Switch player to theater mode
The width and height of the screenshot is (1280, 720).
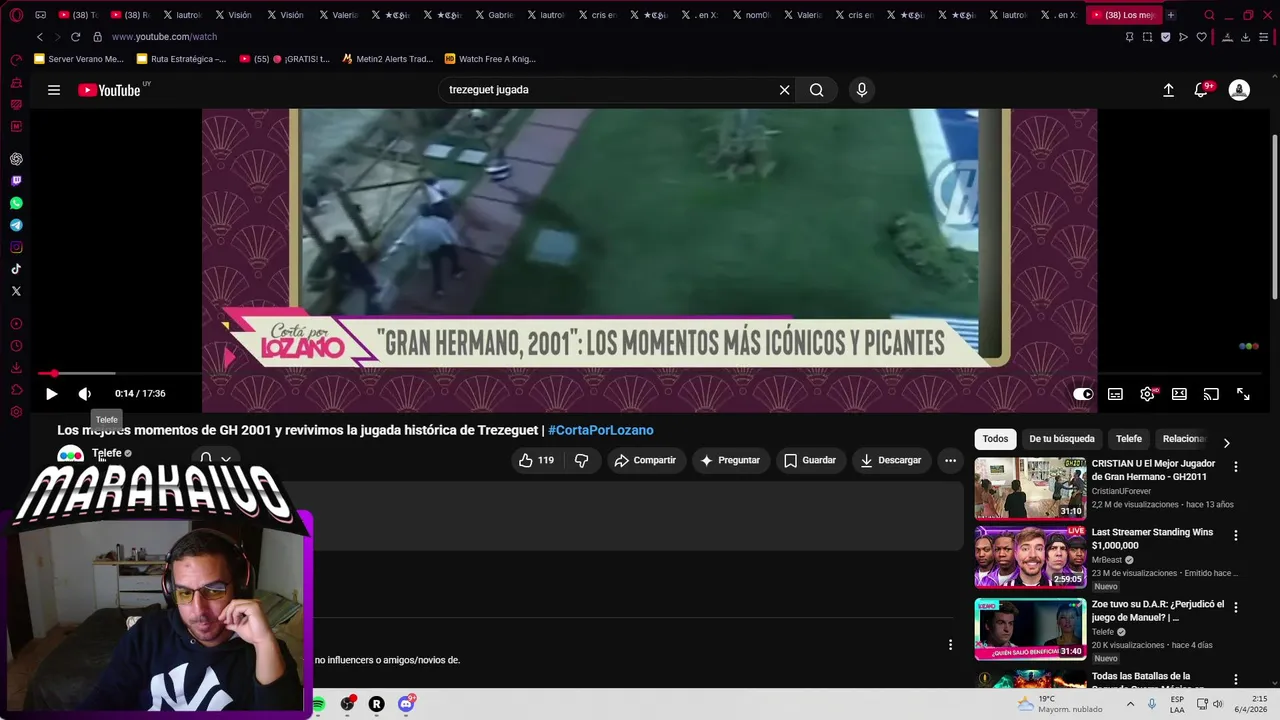tap(1179, 394)
